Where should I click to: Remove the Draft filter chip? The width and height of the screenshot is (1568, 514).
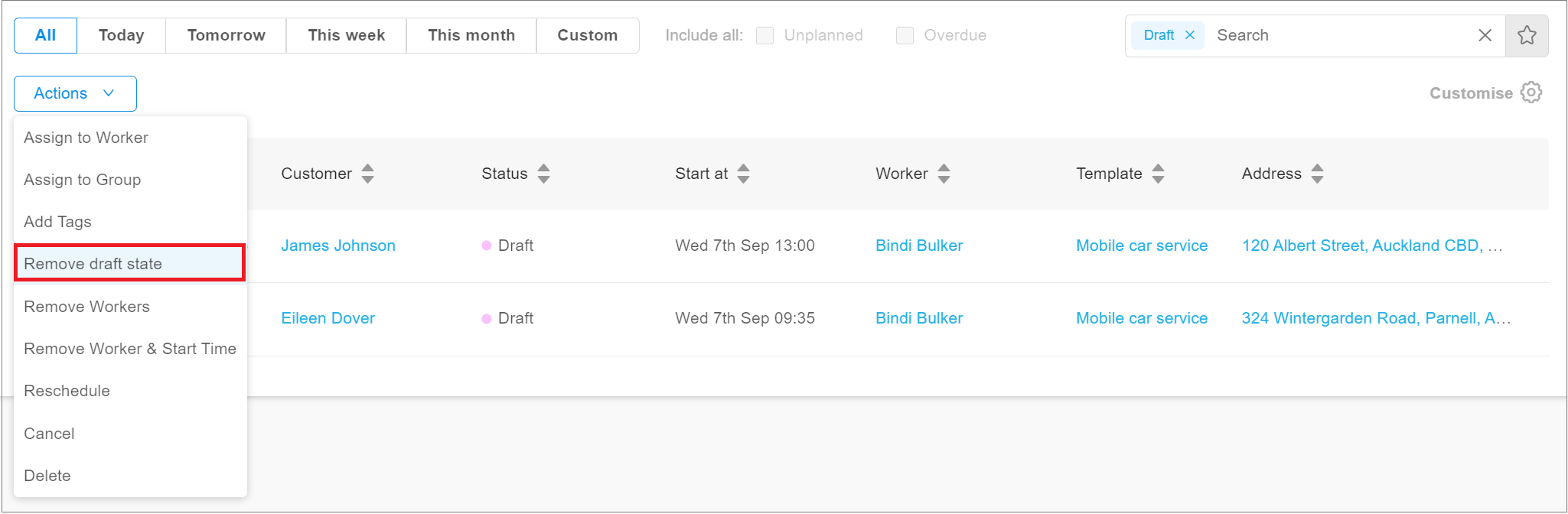pyautogui.click(x=1190, y=35)
